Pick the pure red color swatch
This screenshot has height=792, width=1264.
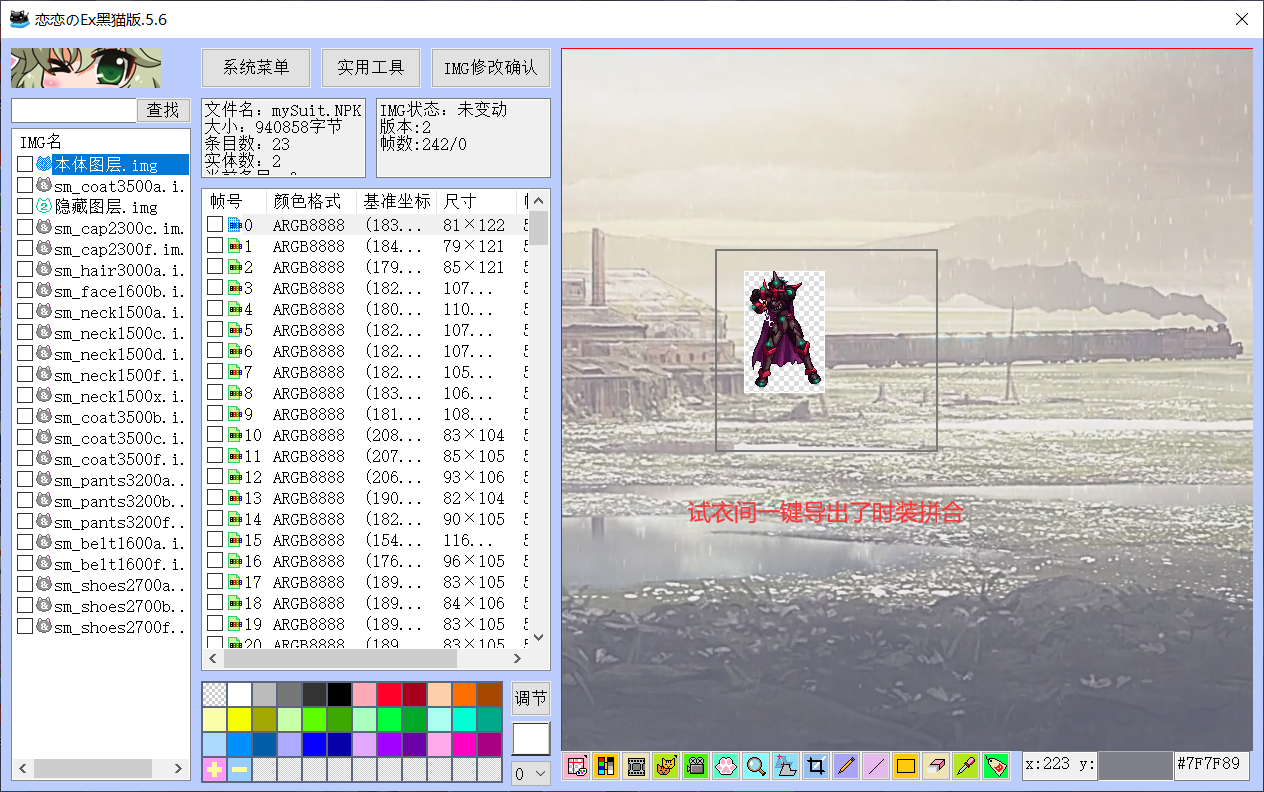(389, 695)
